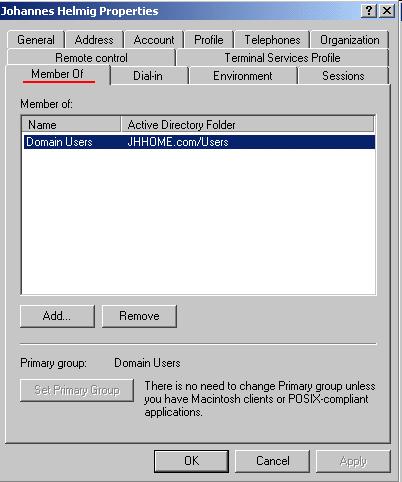Remove the selected group
The height and width of the screenshot is (482, 402).
coord(139,316)
